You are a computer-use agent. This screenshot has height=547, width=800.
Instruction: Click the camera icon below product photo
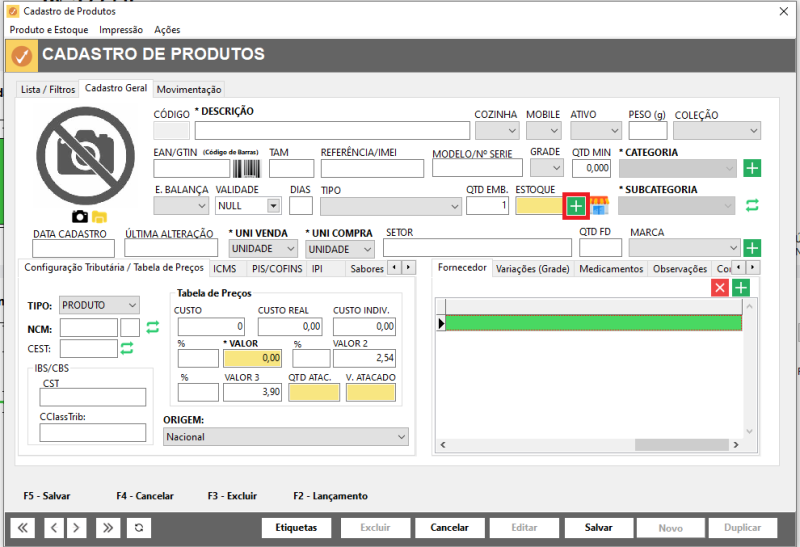point(80,216)
